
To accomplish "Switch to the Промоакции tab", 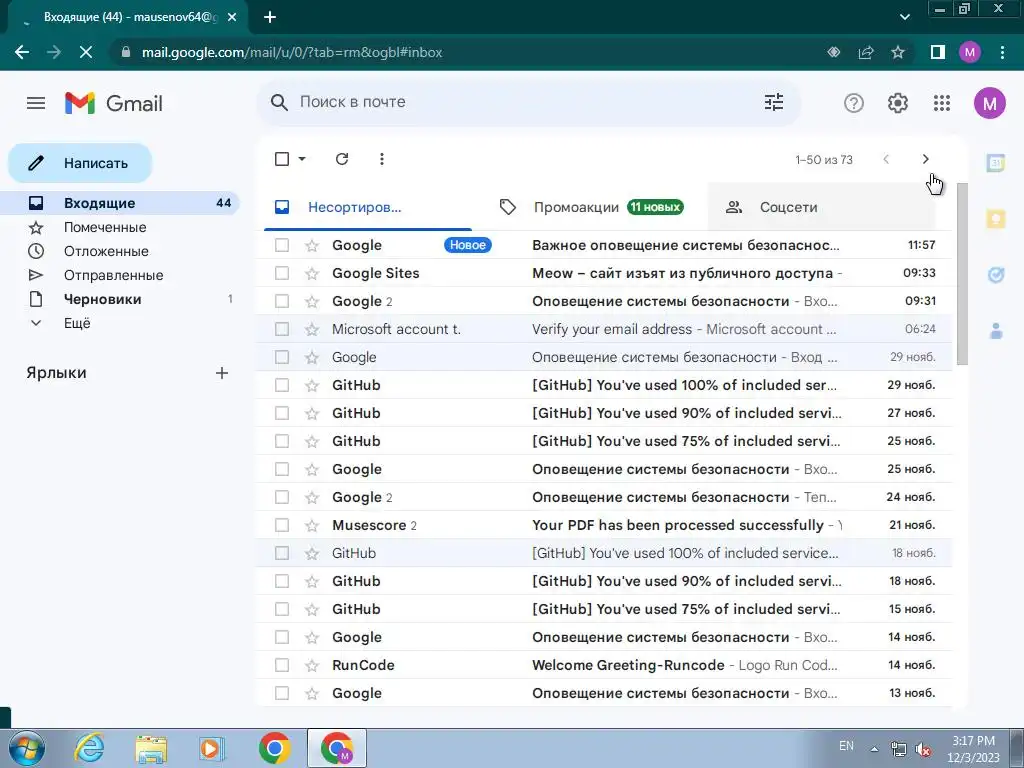I will pyautogui.click(x=591, y=207).
